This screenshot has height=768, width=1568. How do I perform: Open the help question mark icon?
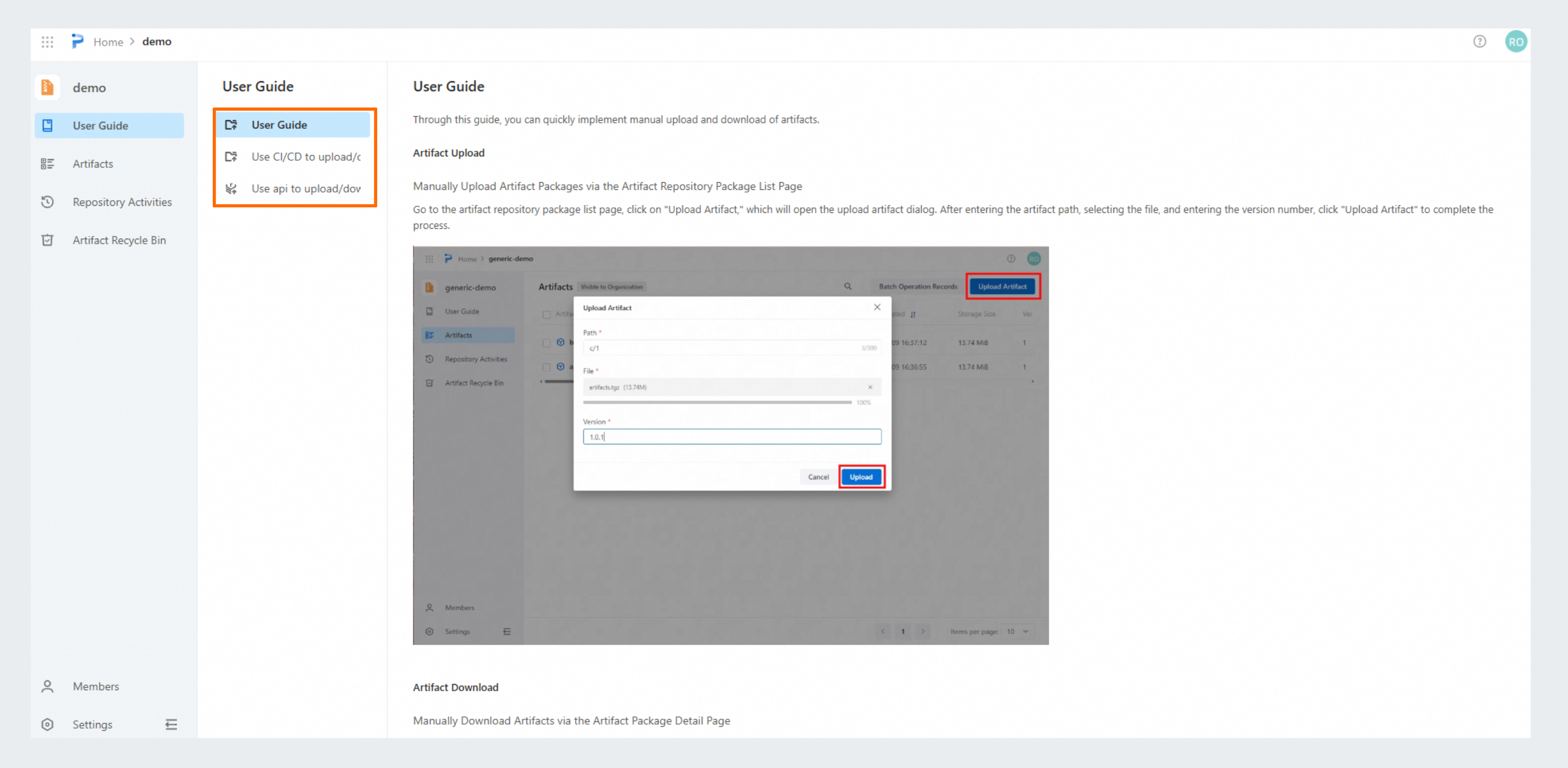(x=1479, y=41)
